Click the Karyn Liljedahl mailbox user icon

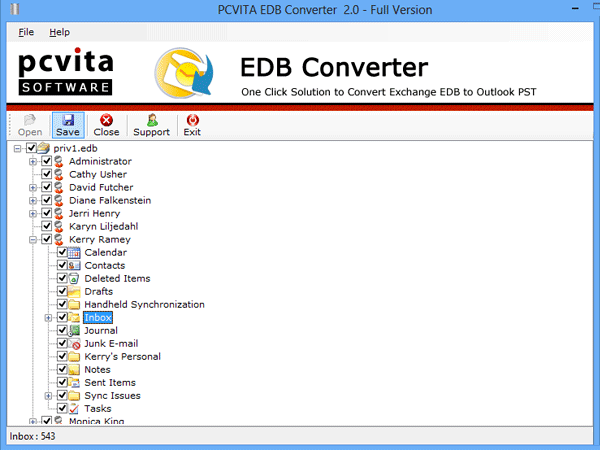tap(59, 226)
